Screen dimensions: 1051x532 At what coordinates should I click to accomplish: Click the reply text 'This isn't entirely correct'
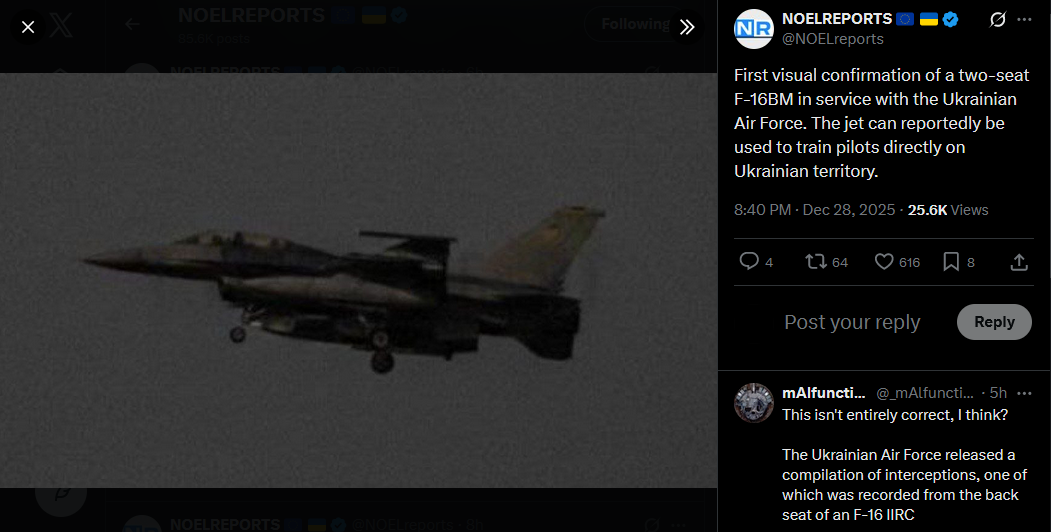pos(895,415)
